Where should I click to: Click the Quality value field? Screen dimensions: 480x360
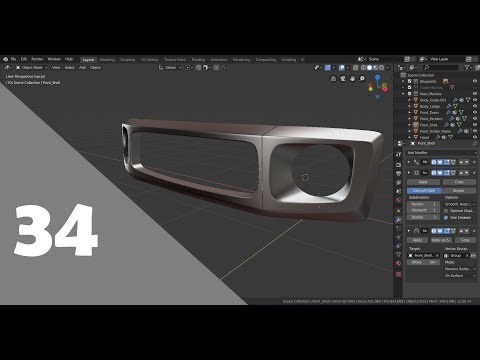click(423, 217)
